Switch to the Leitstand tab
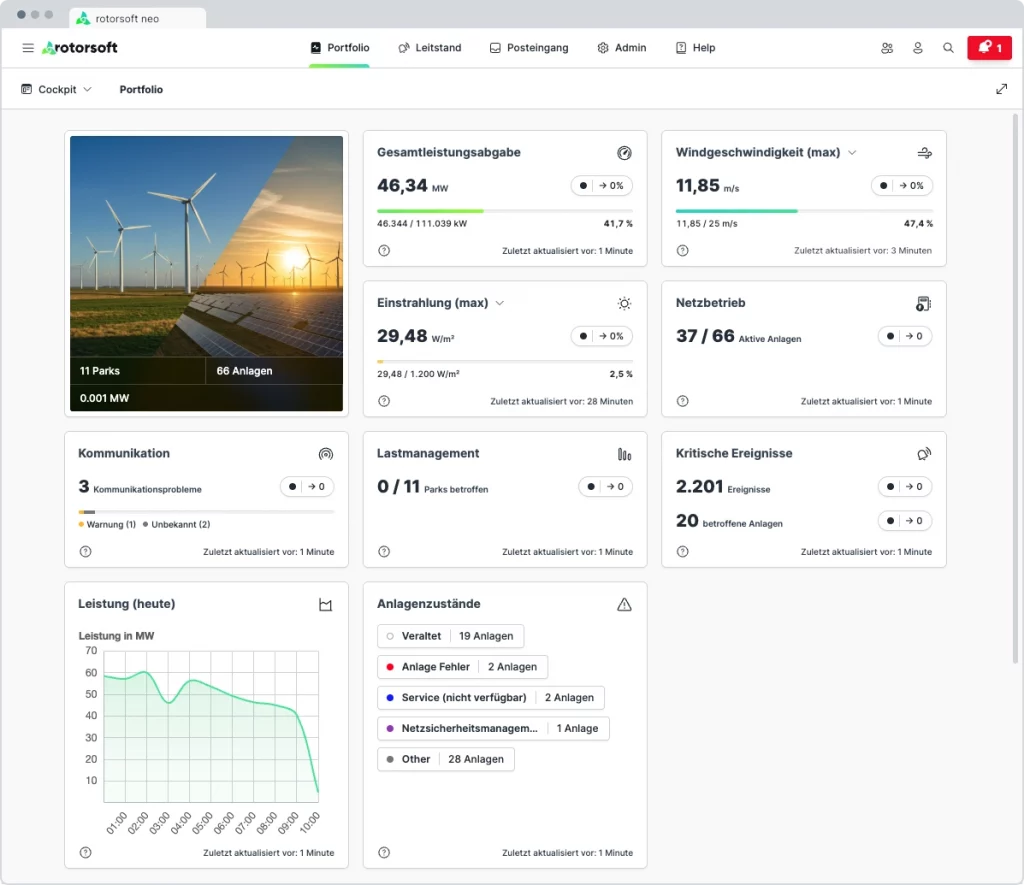The image size is (1024, 885). pyautogui.click(x=429, y=48)
